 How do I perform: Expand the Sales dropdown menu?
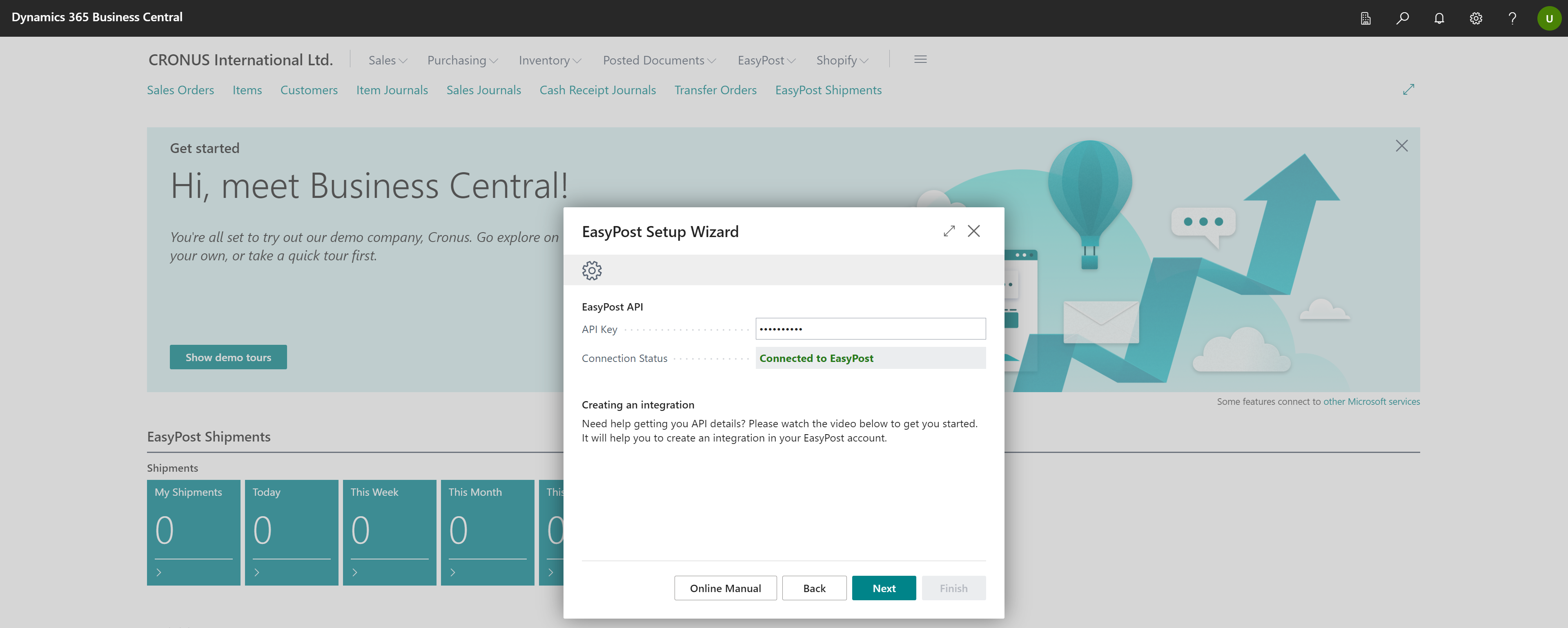click(x=388, y=60)
